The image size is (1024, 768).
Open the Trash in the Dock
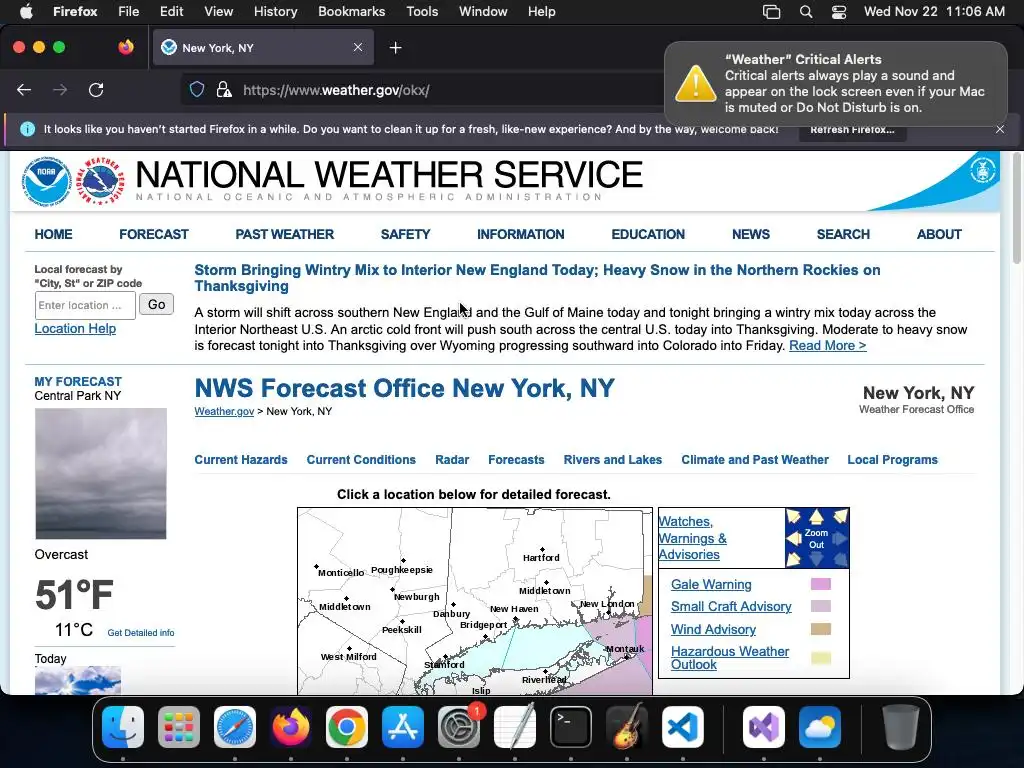coord(901,727)
